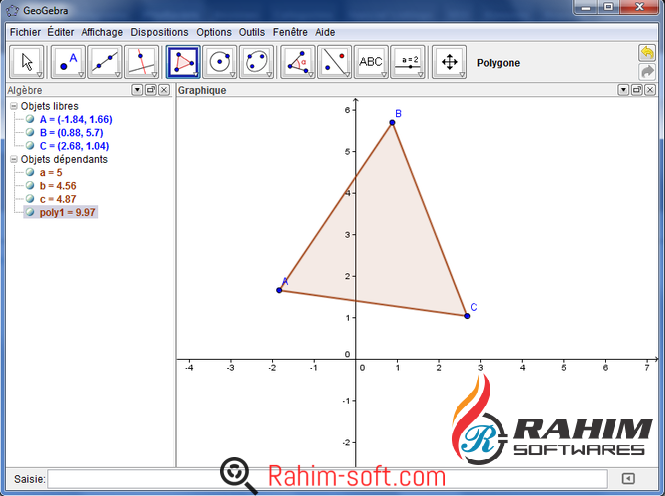Open the input help toggle beside Saisie
Screen dimensions: 665x496
tap(628, 479)
